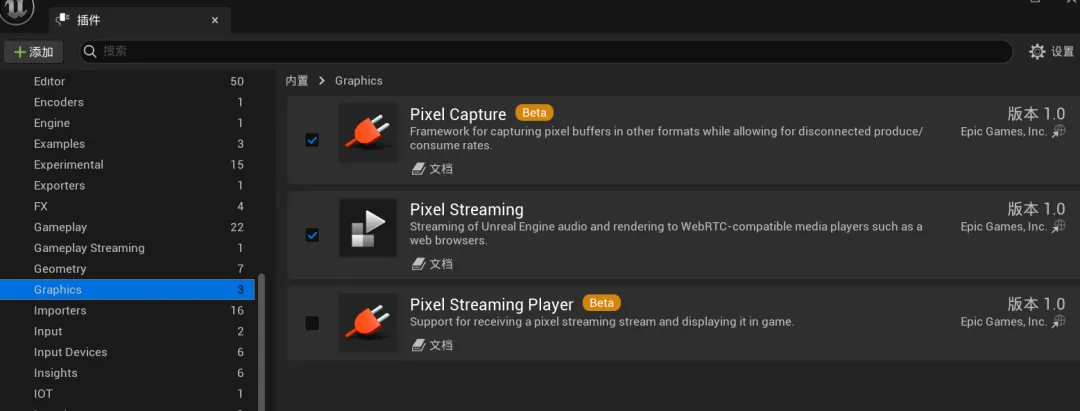The width and height of the screenshot is (1080, 411).
Task: Click the magnifier icon in search bar
Action: [90, 52]
